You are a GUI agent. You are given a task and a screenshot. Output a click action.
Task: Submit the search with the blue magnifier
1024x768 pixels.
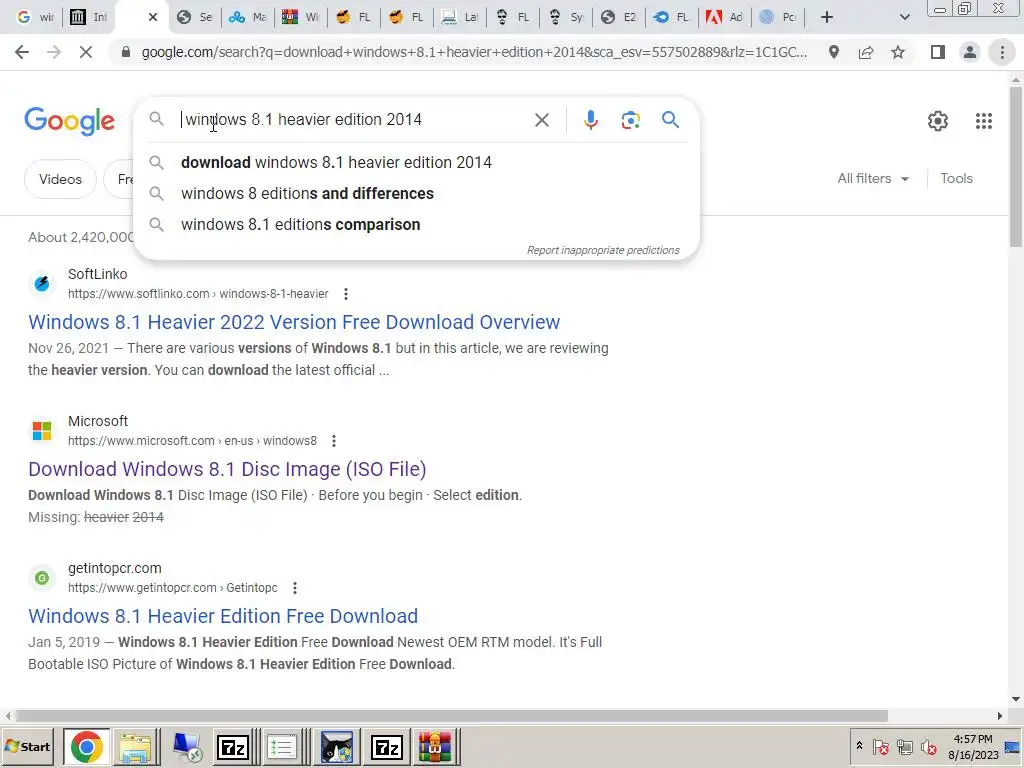[x=670, y=120]
